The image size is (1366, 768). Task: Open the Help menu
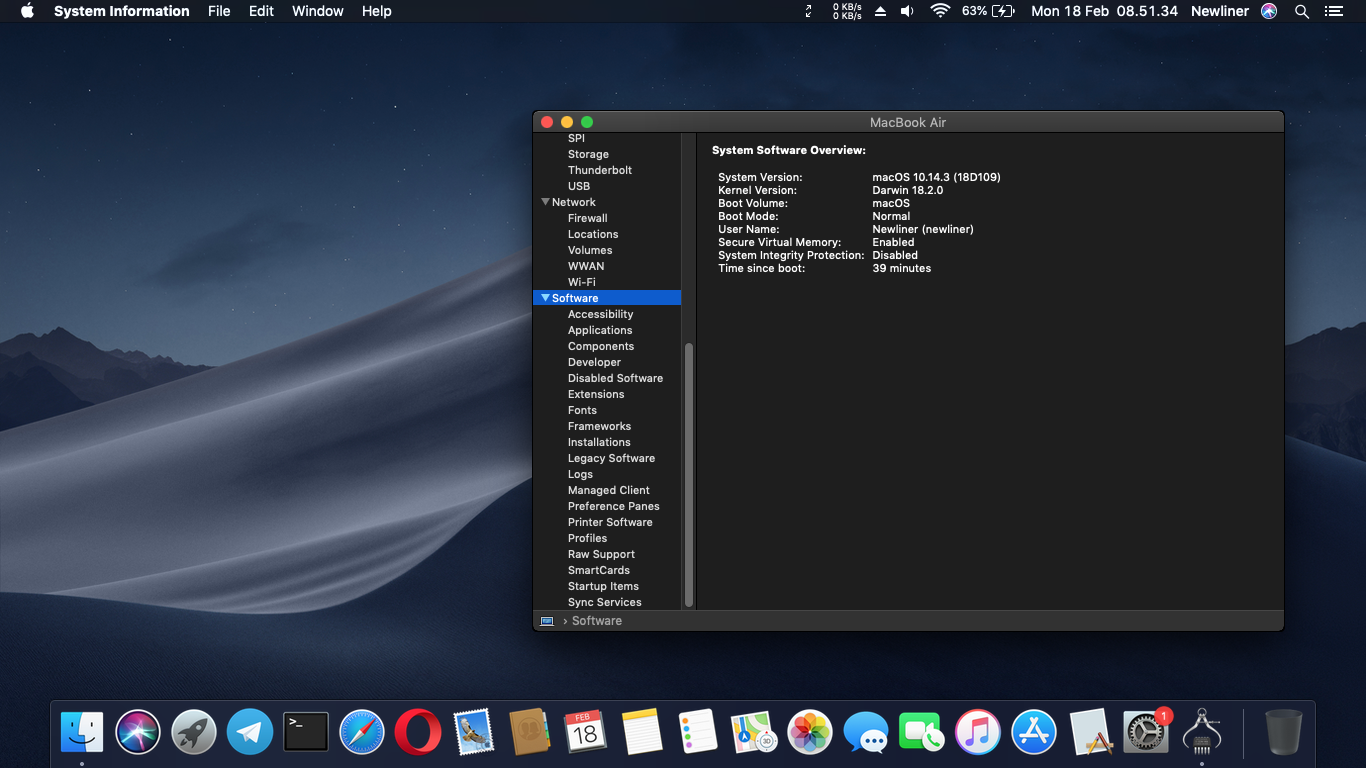[377, 11]
